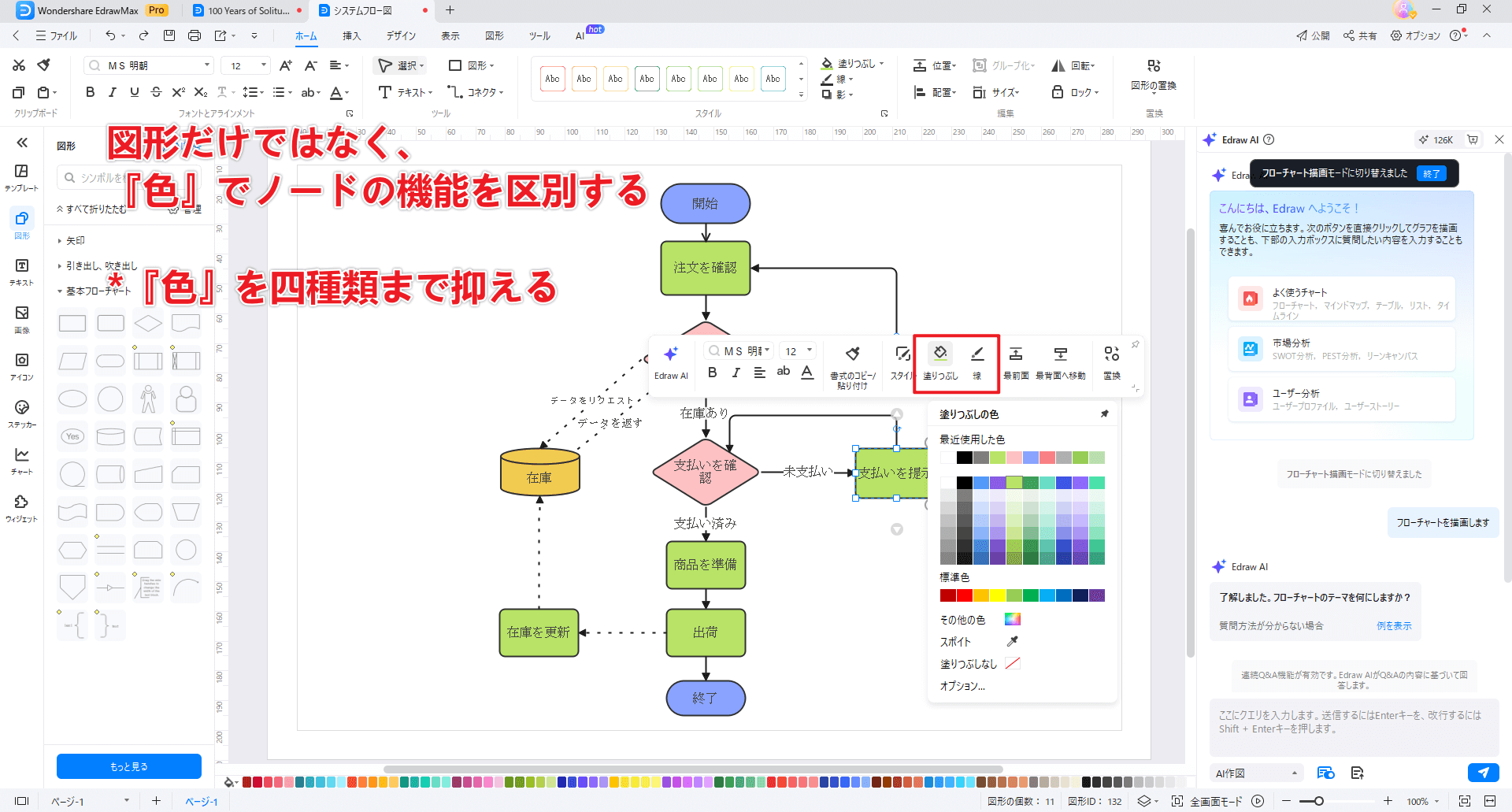Click the もっと見る button
This screenshot has height=812, width=1512.
[129, 766]
